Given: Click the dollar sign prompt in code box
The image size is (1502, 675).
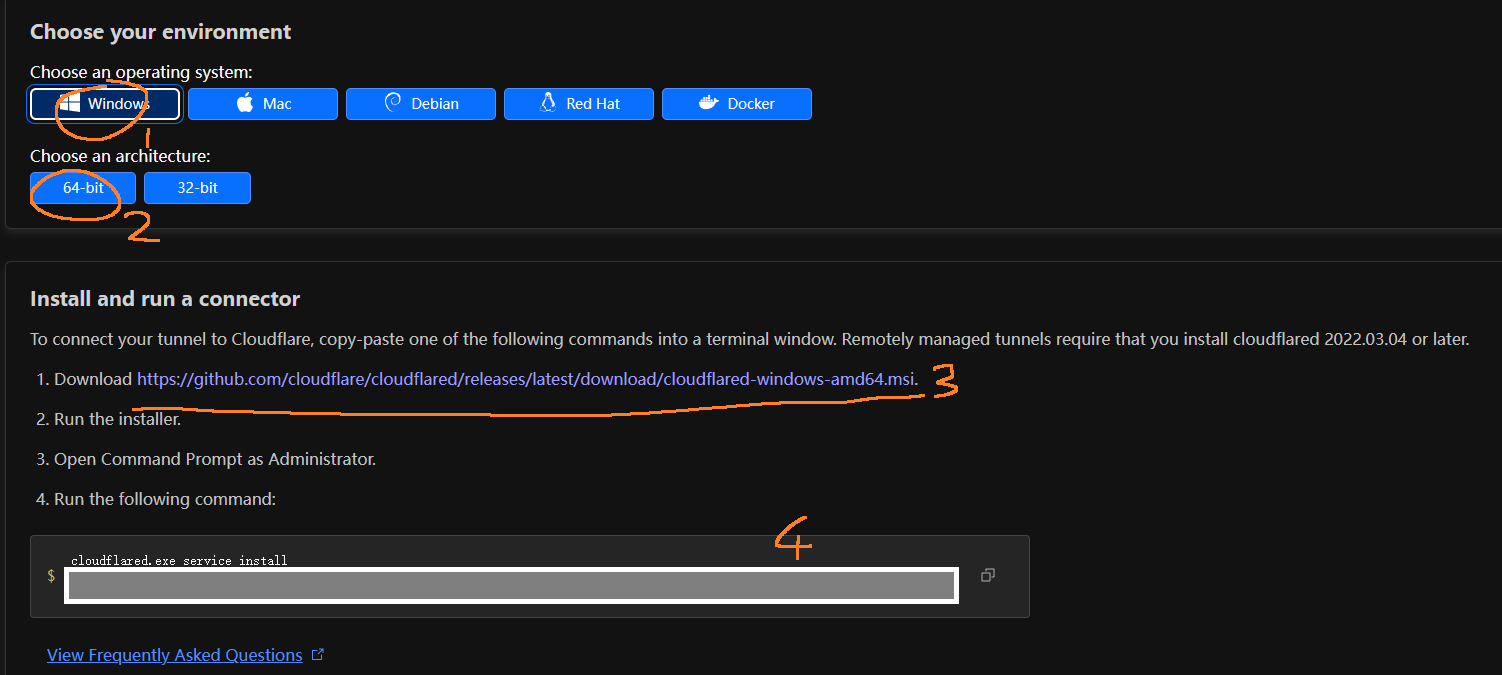Looking at the screenshot, I should coord(51,576).
